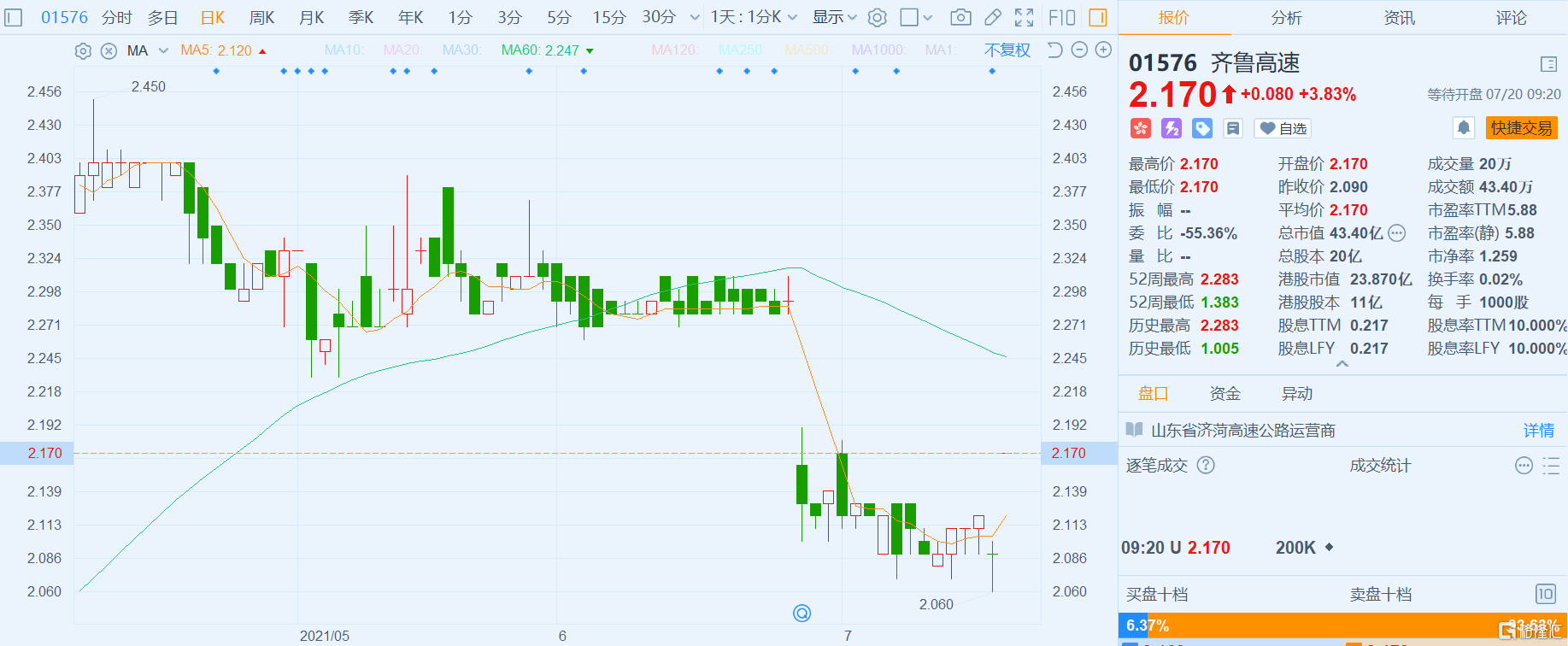Toggle MA1000 moving average line
Screen dimensions: 1568x646
[x=878, y=50]
